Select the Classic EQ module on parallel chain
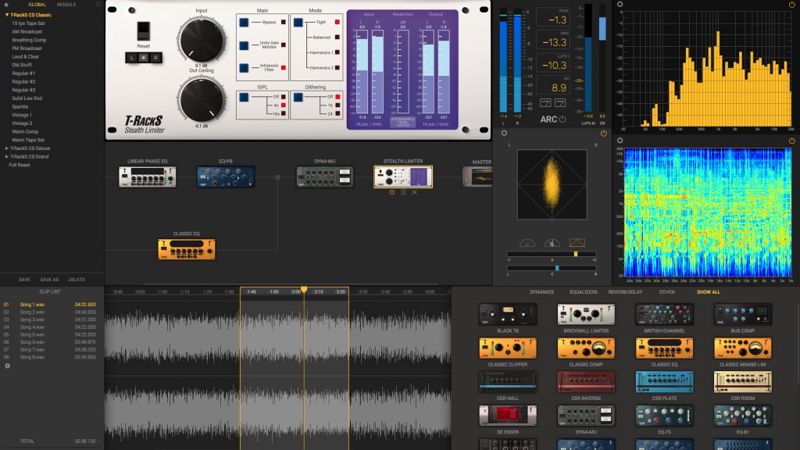This screenshot has height=450, width=800. coord(186,249)
